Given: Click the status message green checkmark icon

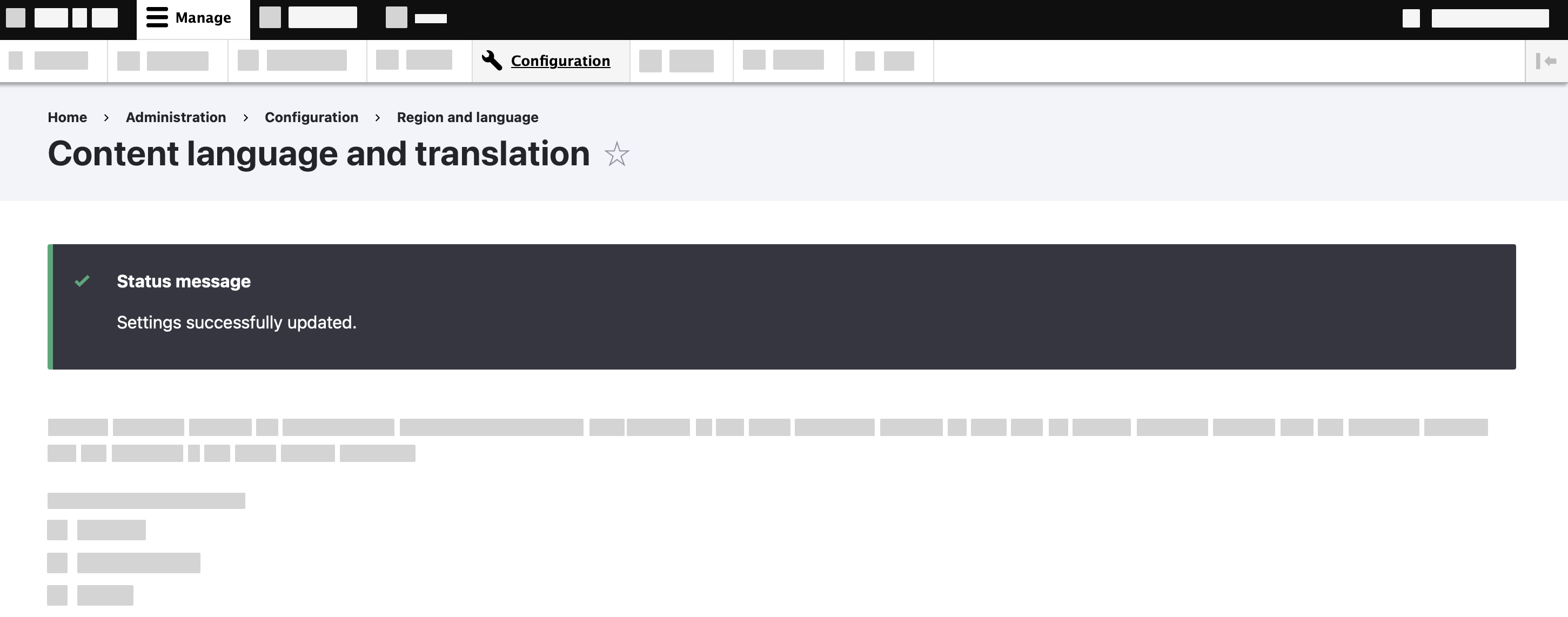Looking at the screenshot, I should [82, 281].
